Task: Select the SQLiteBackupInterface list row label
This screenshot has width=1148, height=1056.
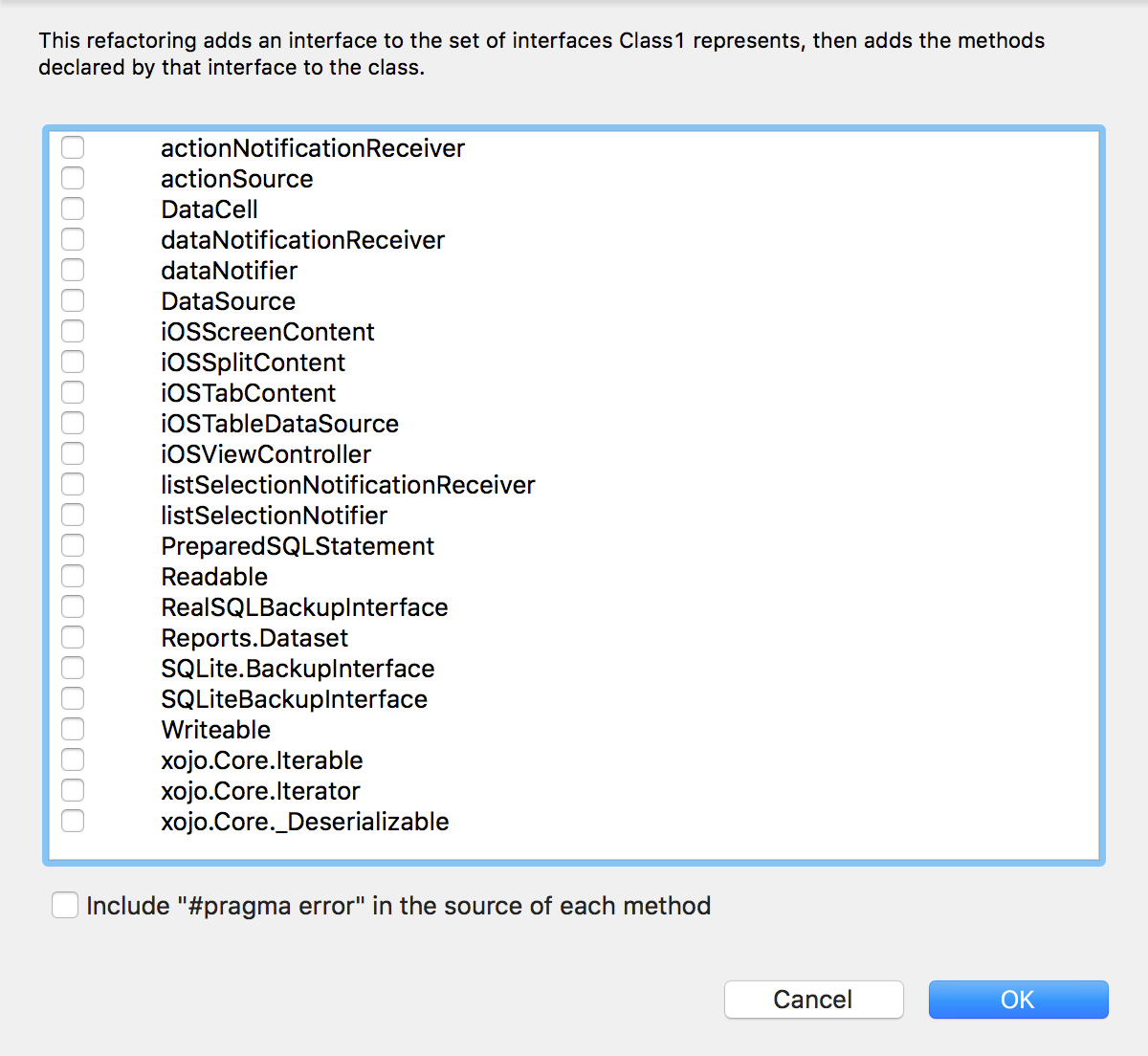Action: 294,699
